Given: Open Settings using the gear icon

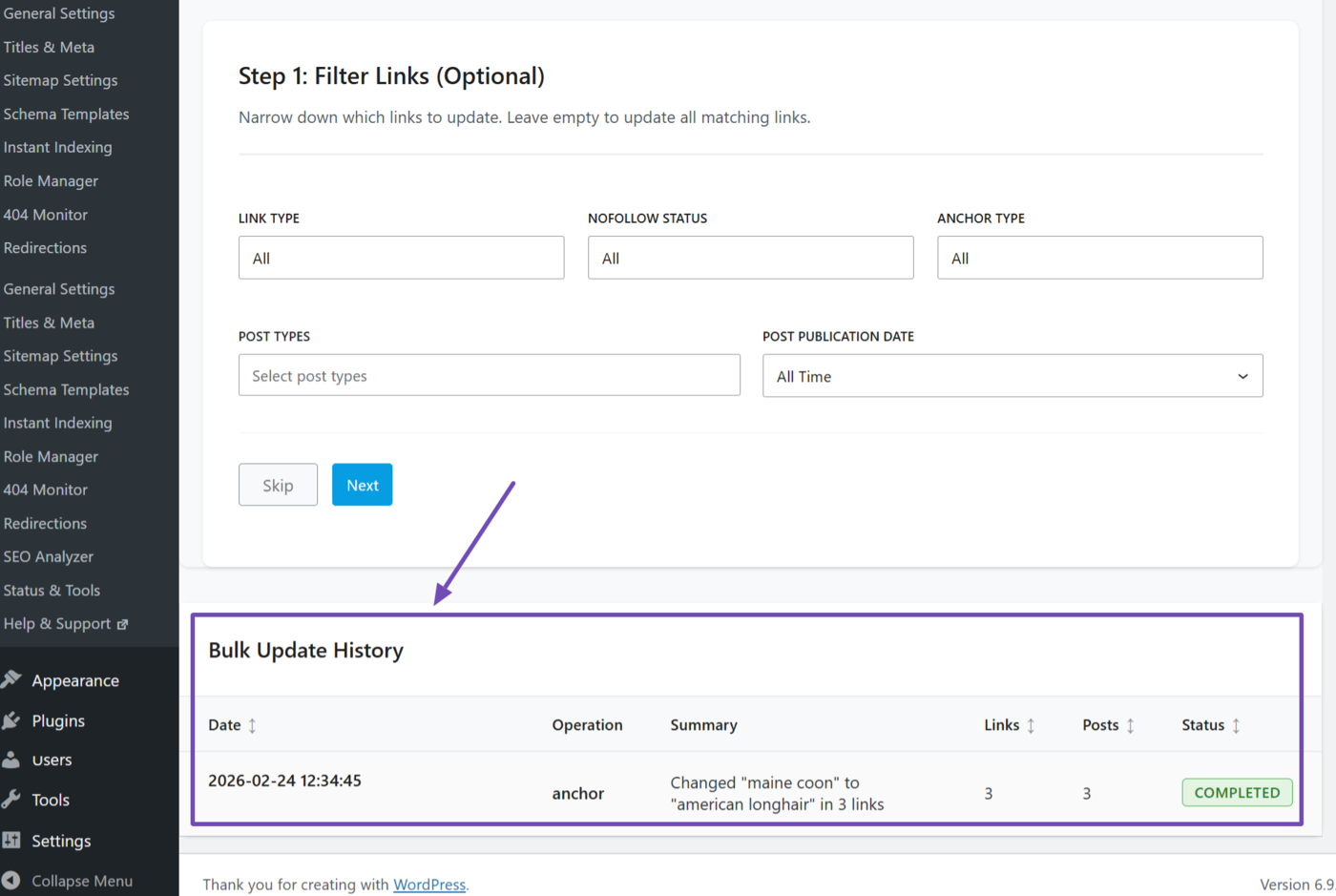Looking at the screenshot, I should point(13,841).
